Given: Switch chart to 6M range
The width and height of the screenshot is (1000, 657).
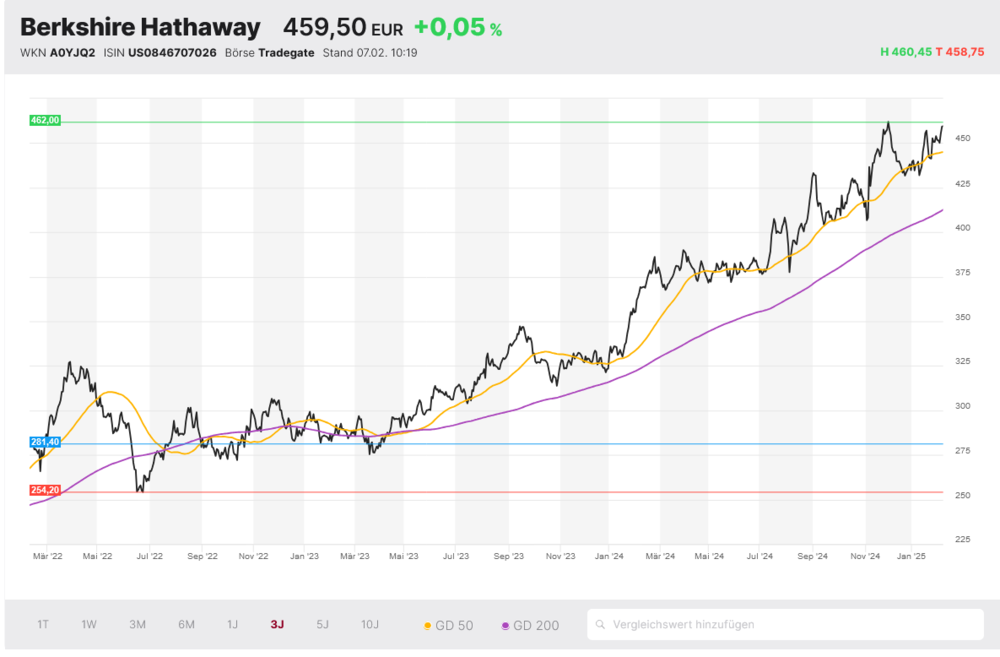Looking at the screenshot, I should point(186,624).
